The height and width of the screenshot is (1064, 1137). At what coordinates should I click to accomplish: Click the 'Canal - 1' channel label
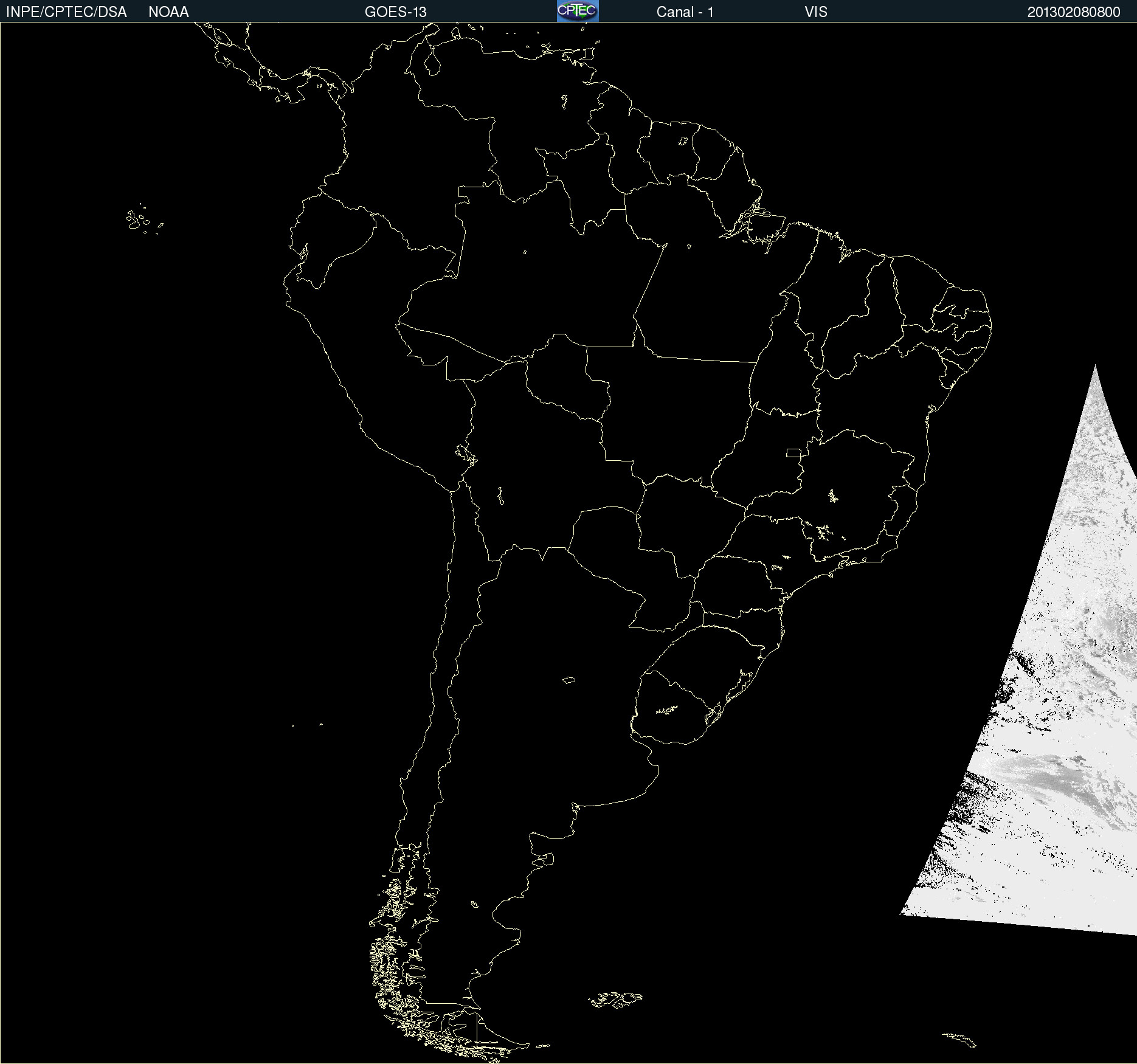pos(685,12)
